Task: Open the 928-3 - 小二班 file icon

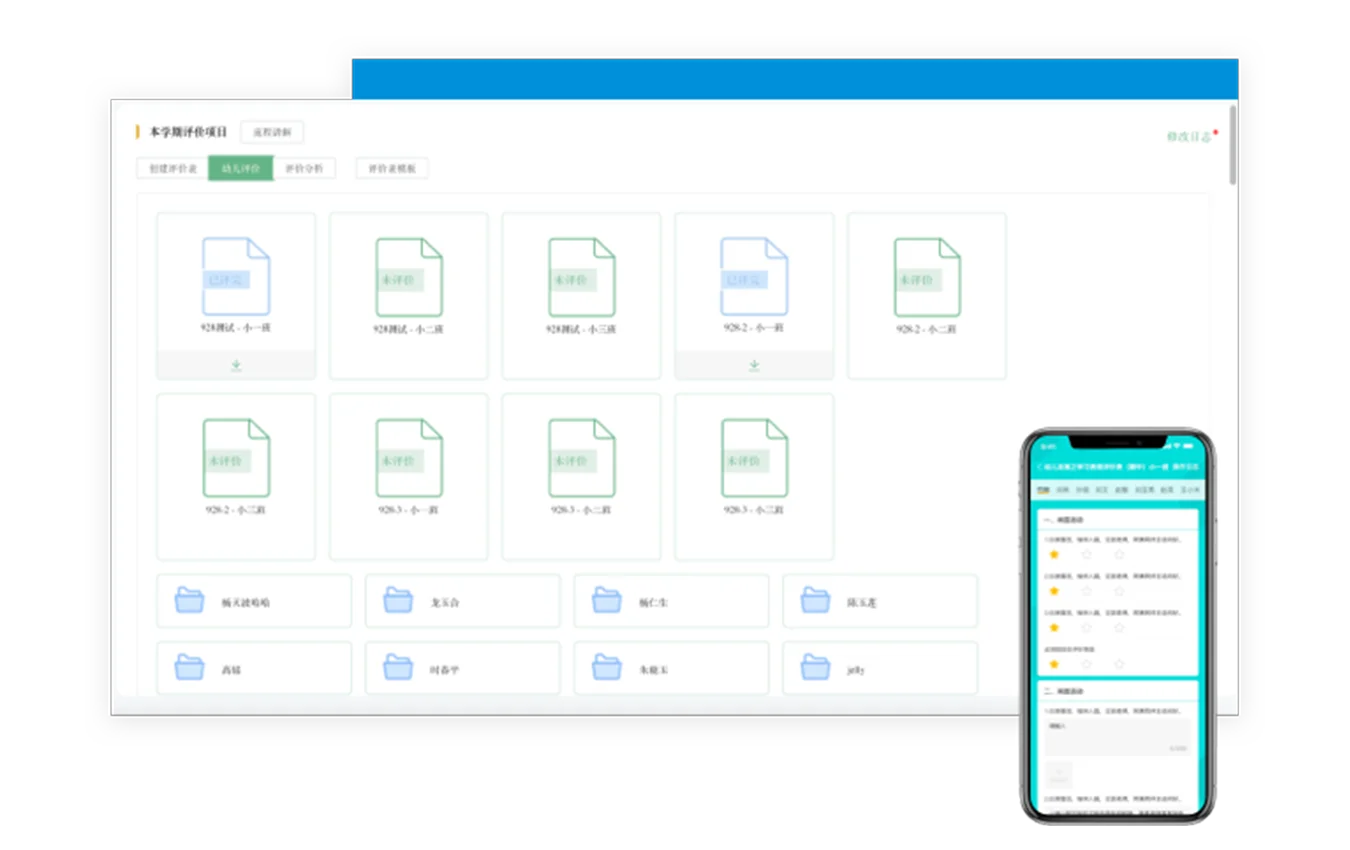Action: (582, 458)
